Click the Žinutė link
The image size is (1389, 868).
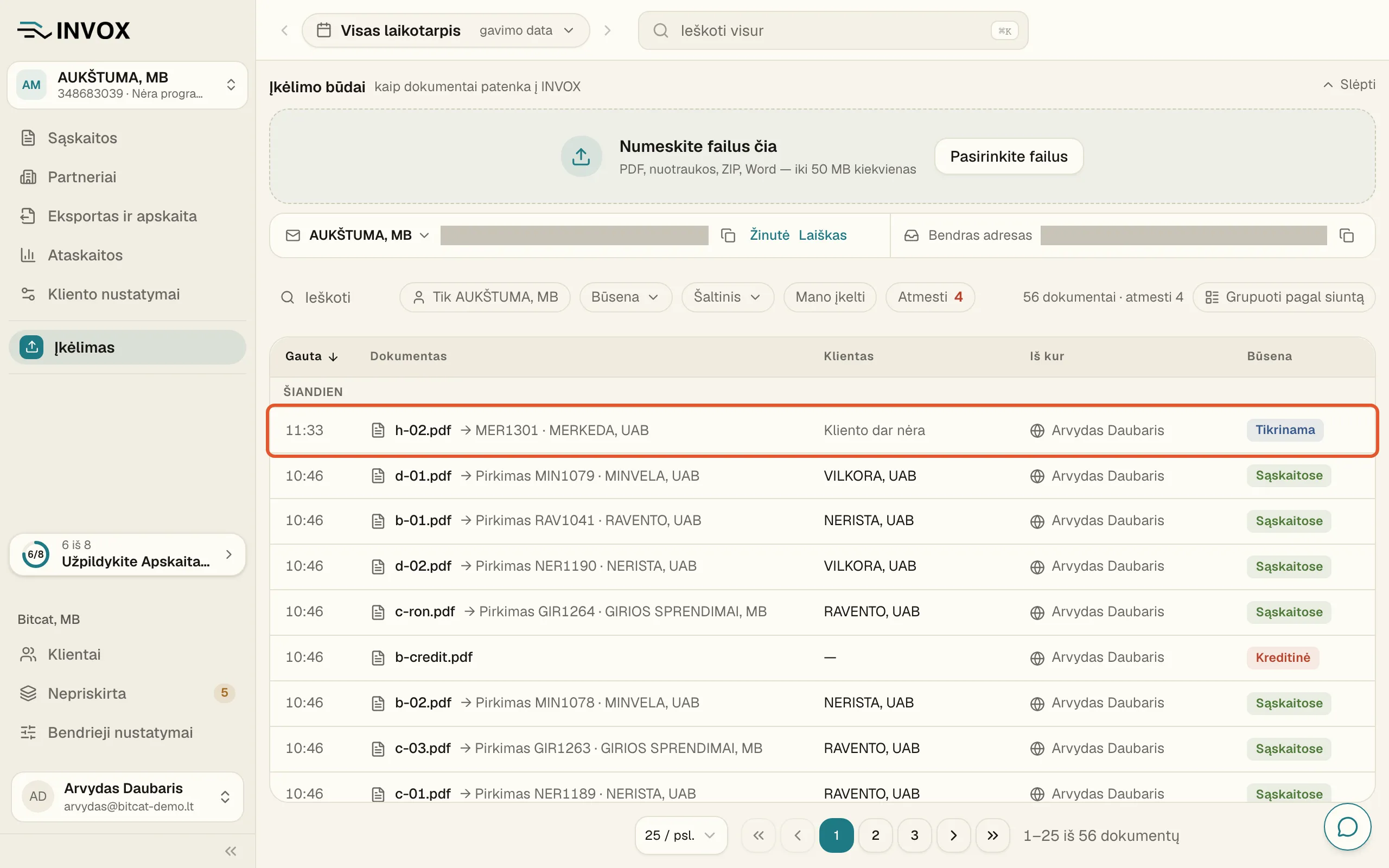click(769, 235)
